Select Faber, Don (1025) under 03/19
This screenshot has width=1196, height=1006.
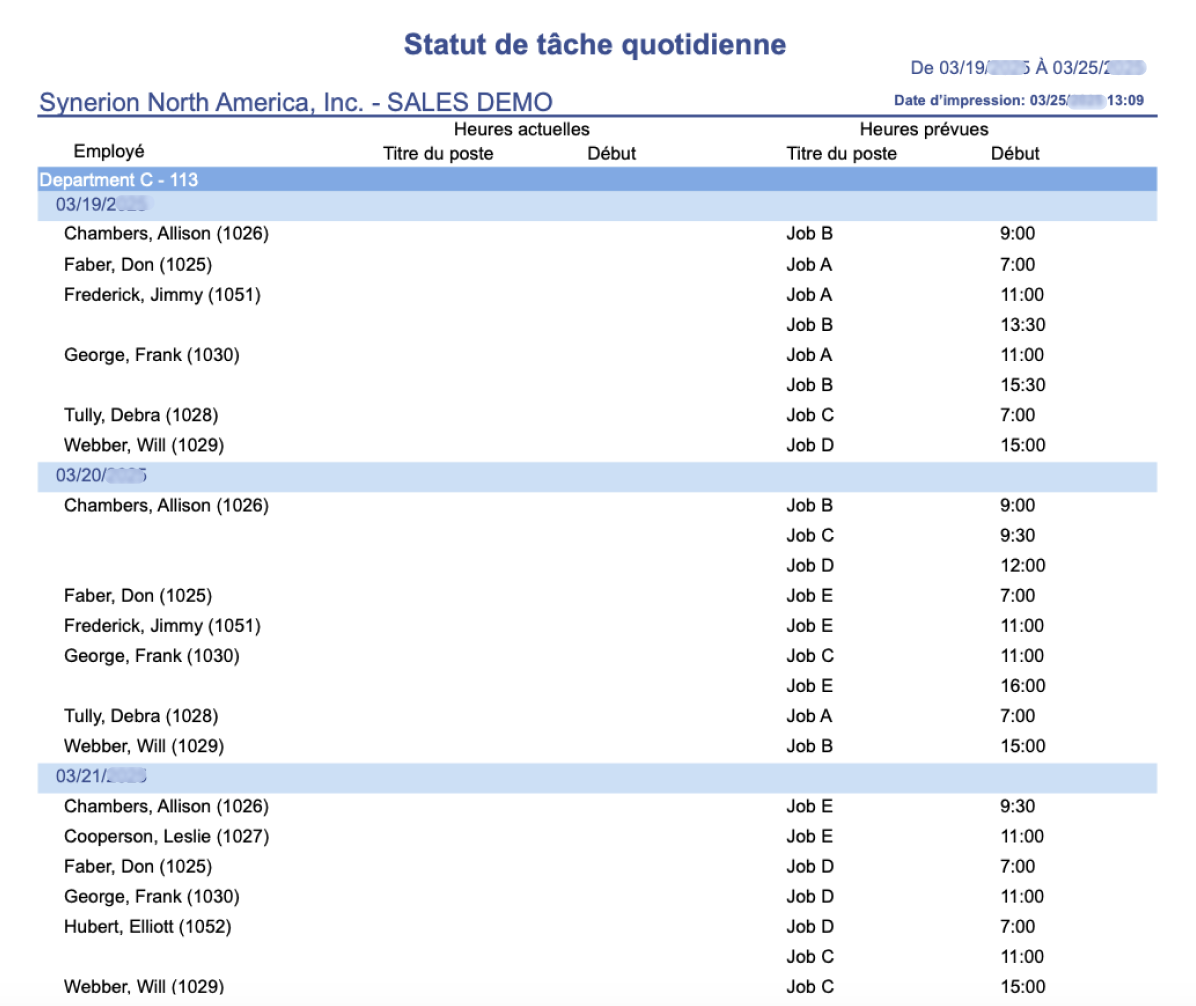[x=138, y=265]
